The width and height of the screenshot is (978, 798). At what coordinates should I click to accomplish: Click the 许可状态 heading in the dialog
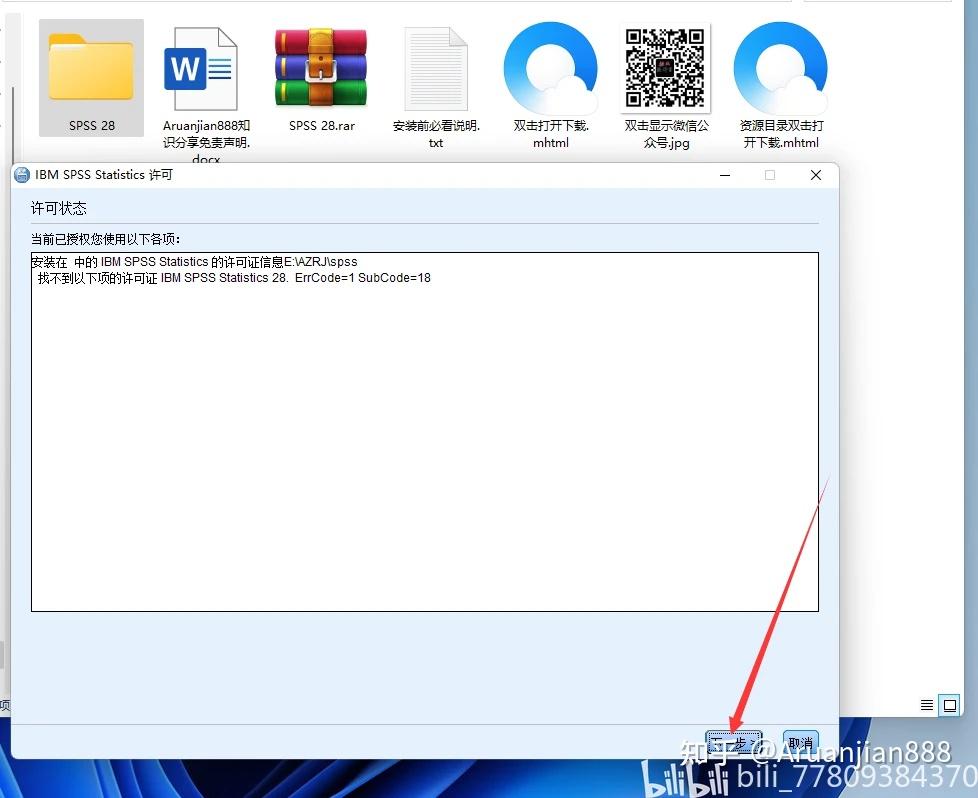click(x=58, y=207)
